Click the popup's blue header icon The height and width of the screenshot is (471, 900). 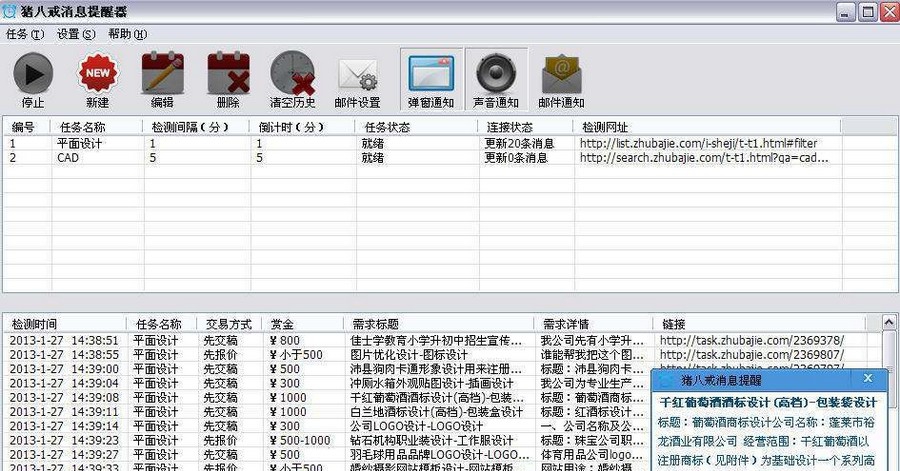tap(666, 380)
